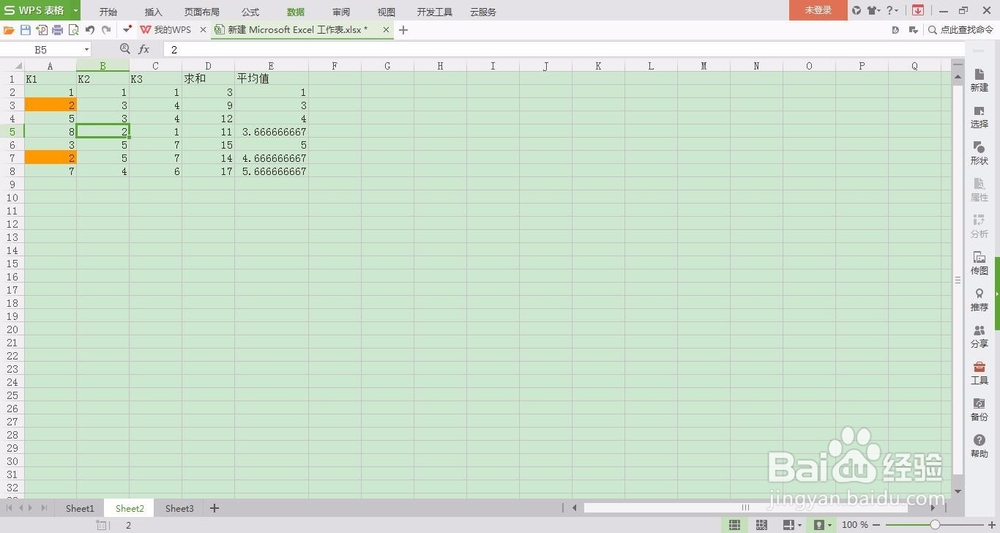Image resolution: width=1000 pixels, height=533 pixels.
Task: Open the insert function fx button
Action: pos(143,49)
